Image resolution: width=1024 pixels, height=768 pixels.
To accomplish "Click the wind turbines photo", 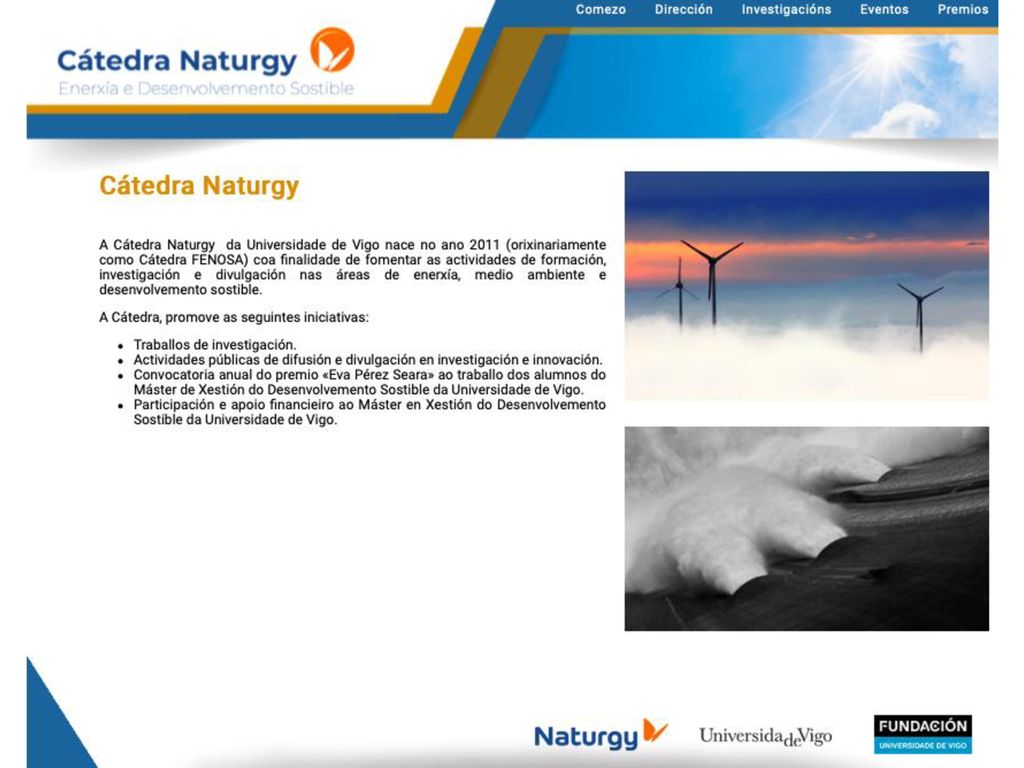I will click(807, 286).
